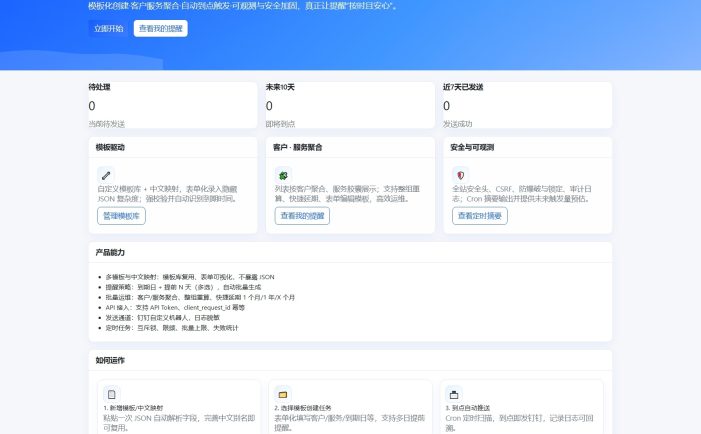Select the 未来10天 stat heading
This screenshot has width=701, height=434.
tap(280, 87)
